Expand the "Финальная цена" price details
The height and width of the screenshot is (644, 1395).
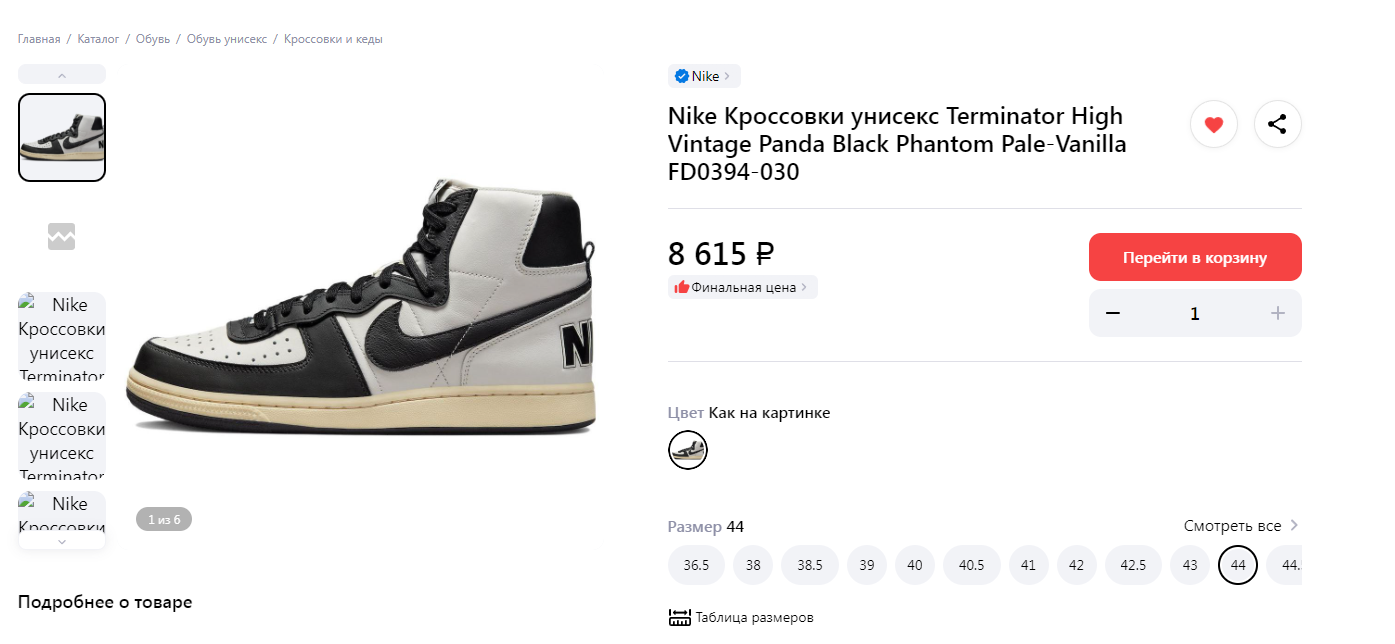tap(743, 287)
